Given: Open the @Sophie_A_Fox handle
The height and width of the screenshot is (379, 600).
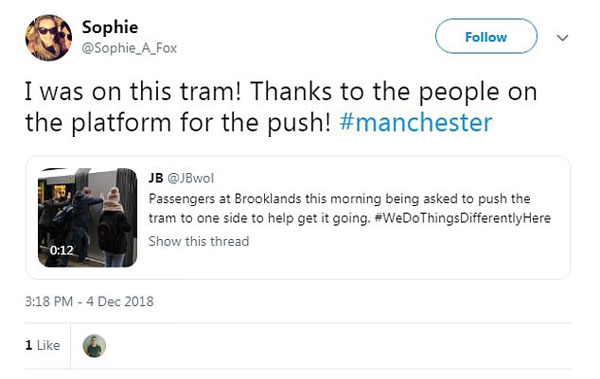Looking at the screenshot, I should (129, 48).
